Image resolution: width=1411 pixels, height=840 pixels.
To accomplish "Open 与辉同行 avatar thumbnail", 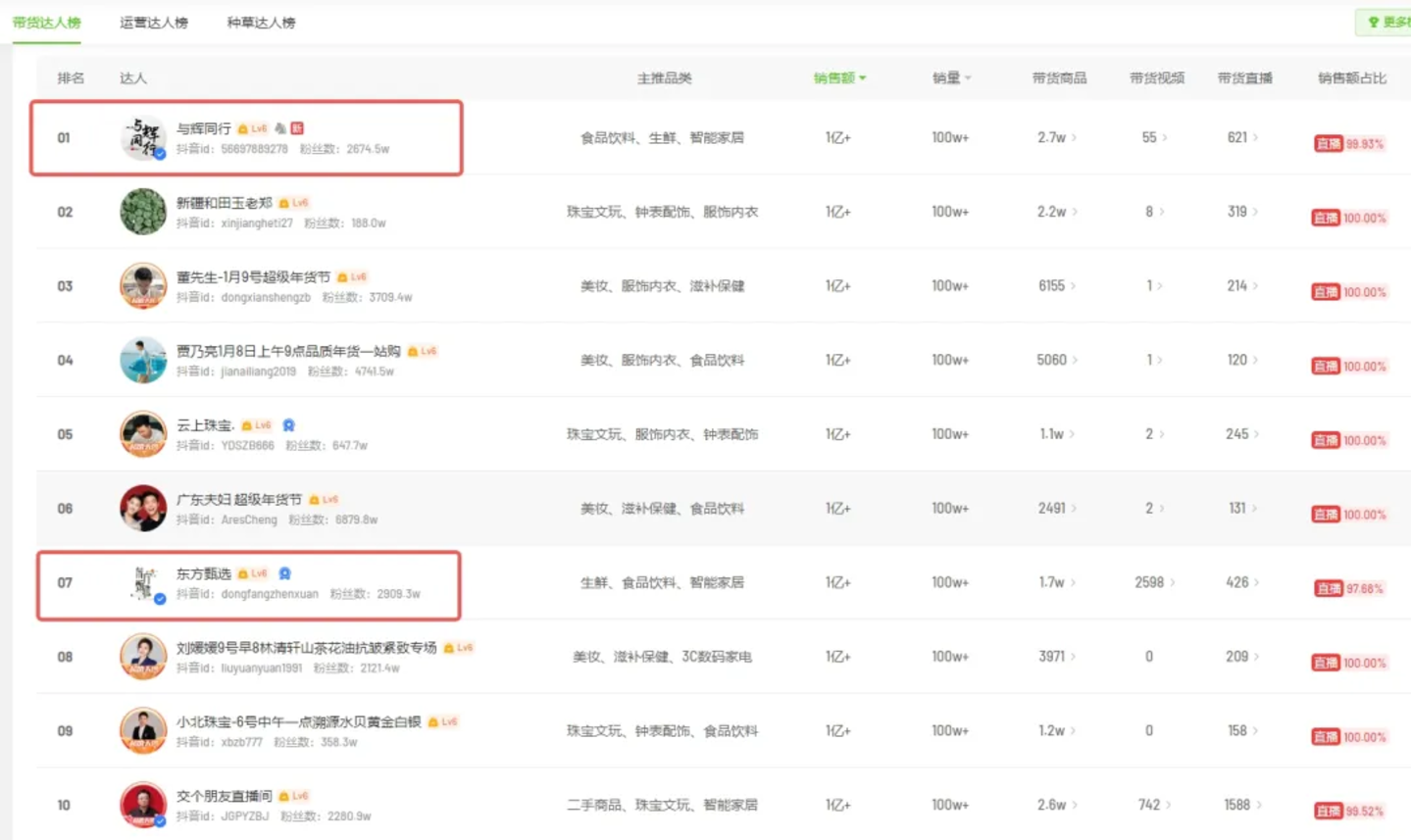I will point(143,138).
